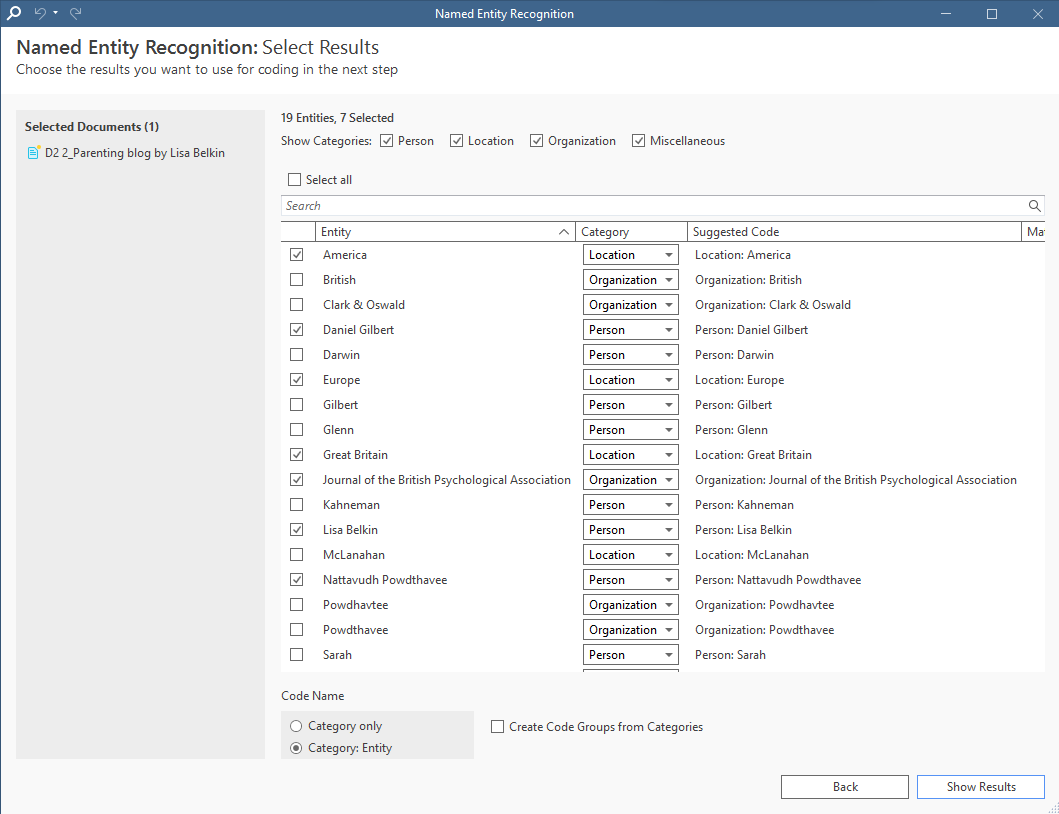Click the Show Results button
The width and height of the screenshot is (1059, 814).
tap(980, 787)
